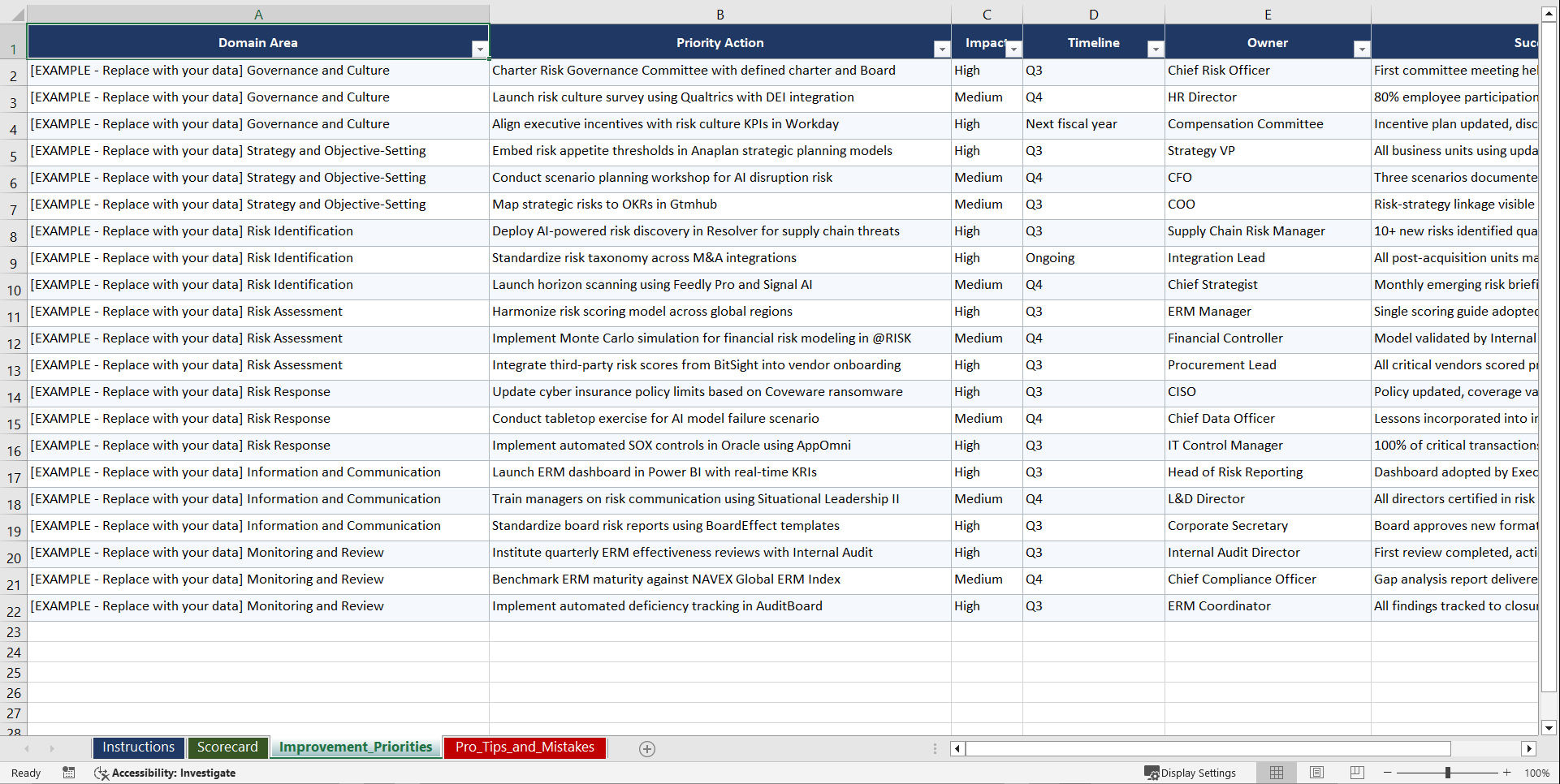Switch to Normal view icon
This screenshot has width=1560, height=784.
coord(1276,773)
